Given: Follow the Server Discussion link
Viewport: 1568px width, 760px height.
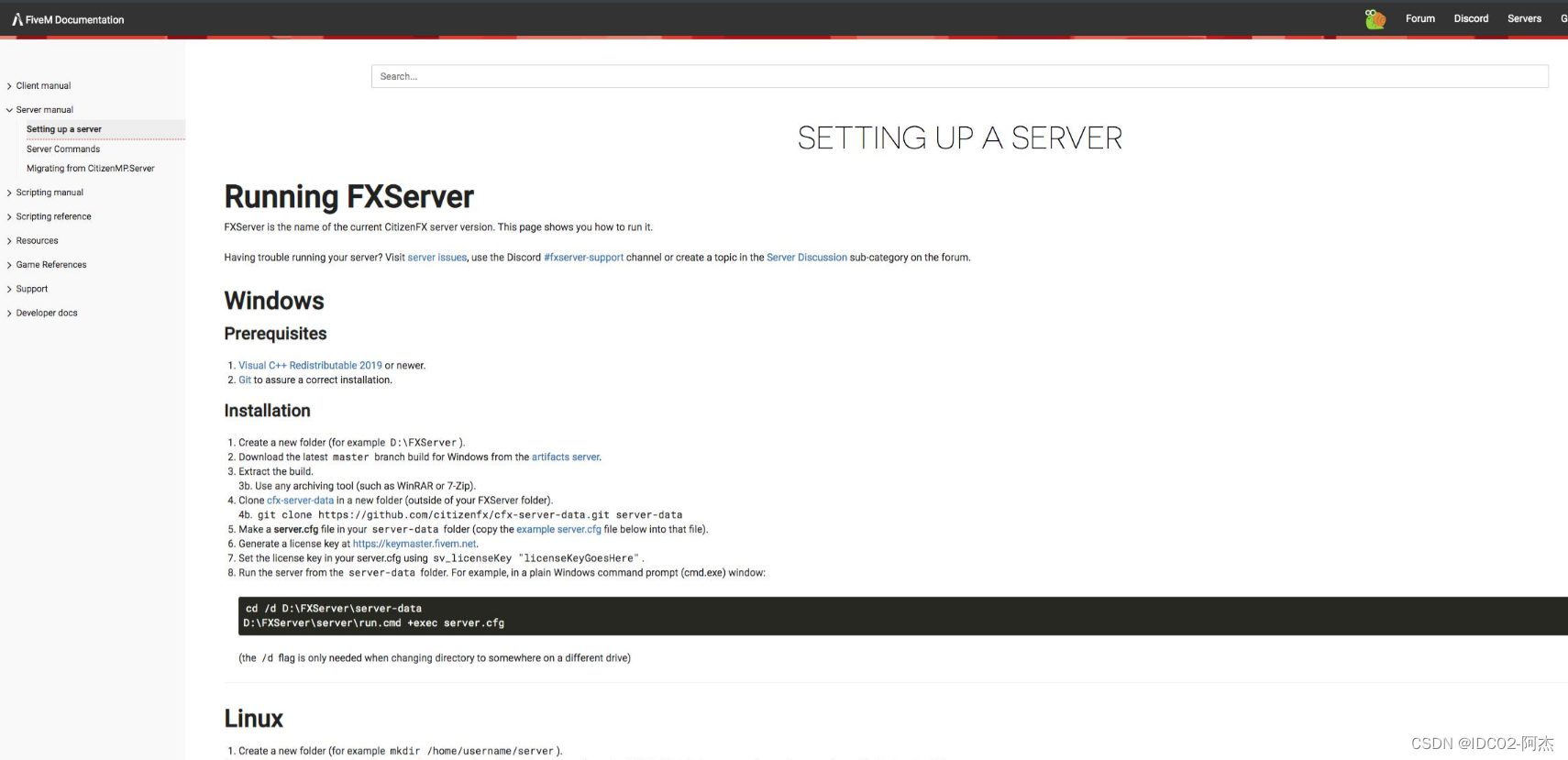Looking at the screenshot, I should point(807,258).
